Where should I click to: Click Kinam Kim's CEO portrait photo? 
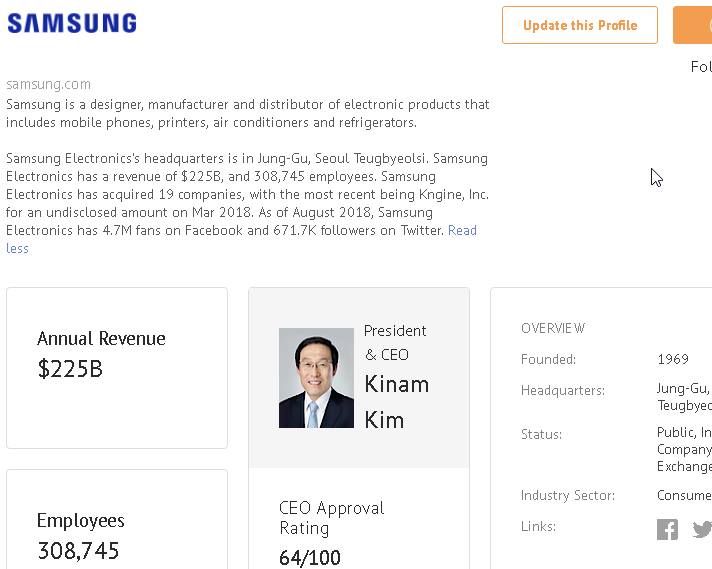point(316,378)
